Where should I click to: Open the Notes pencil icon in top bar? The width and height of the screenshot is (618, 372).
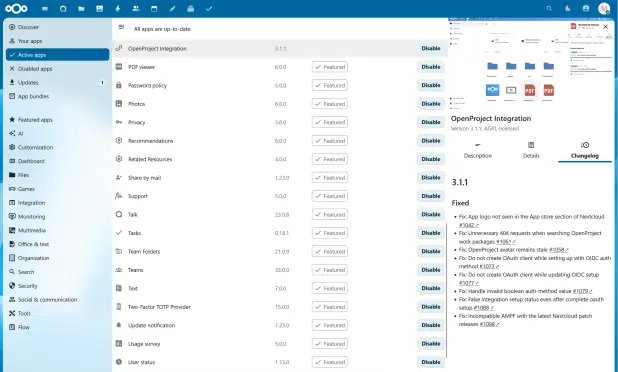[x=172, y=8]
